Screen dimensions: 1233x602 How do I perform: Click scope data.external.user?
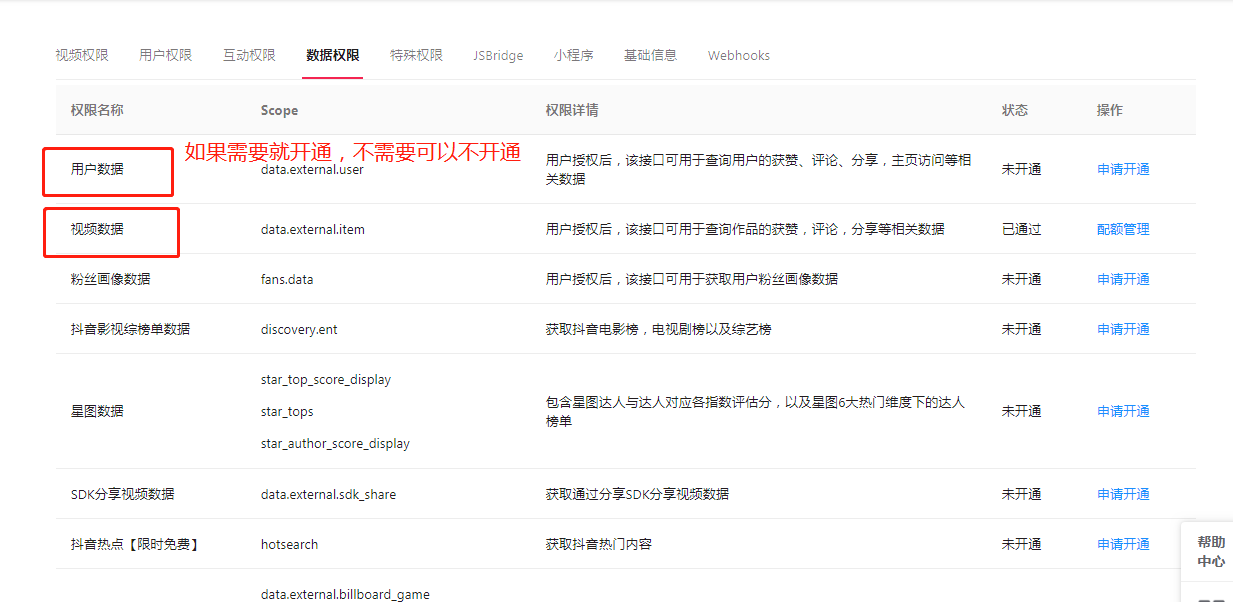(x=312, y=169)
